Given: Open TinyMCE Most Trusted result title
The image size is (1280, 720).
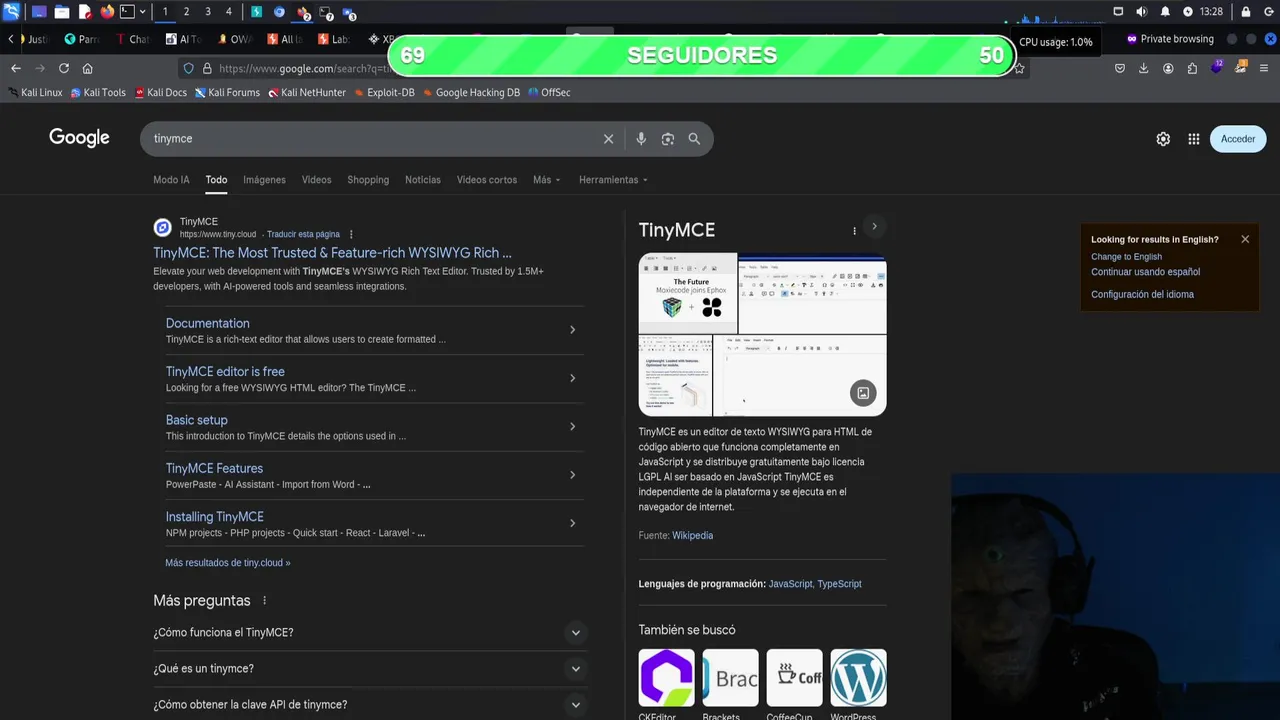Looking at the screenshot, I should 332,253.
